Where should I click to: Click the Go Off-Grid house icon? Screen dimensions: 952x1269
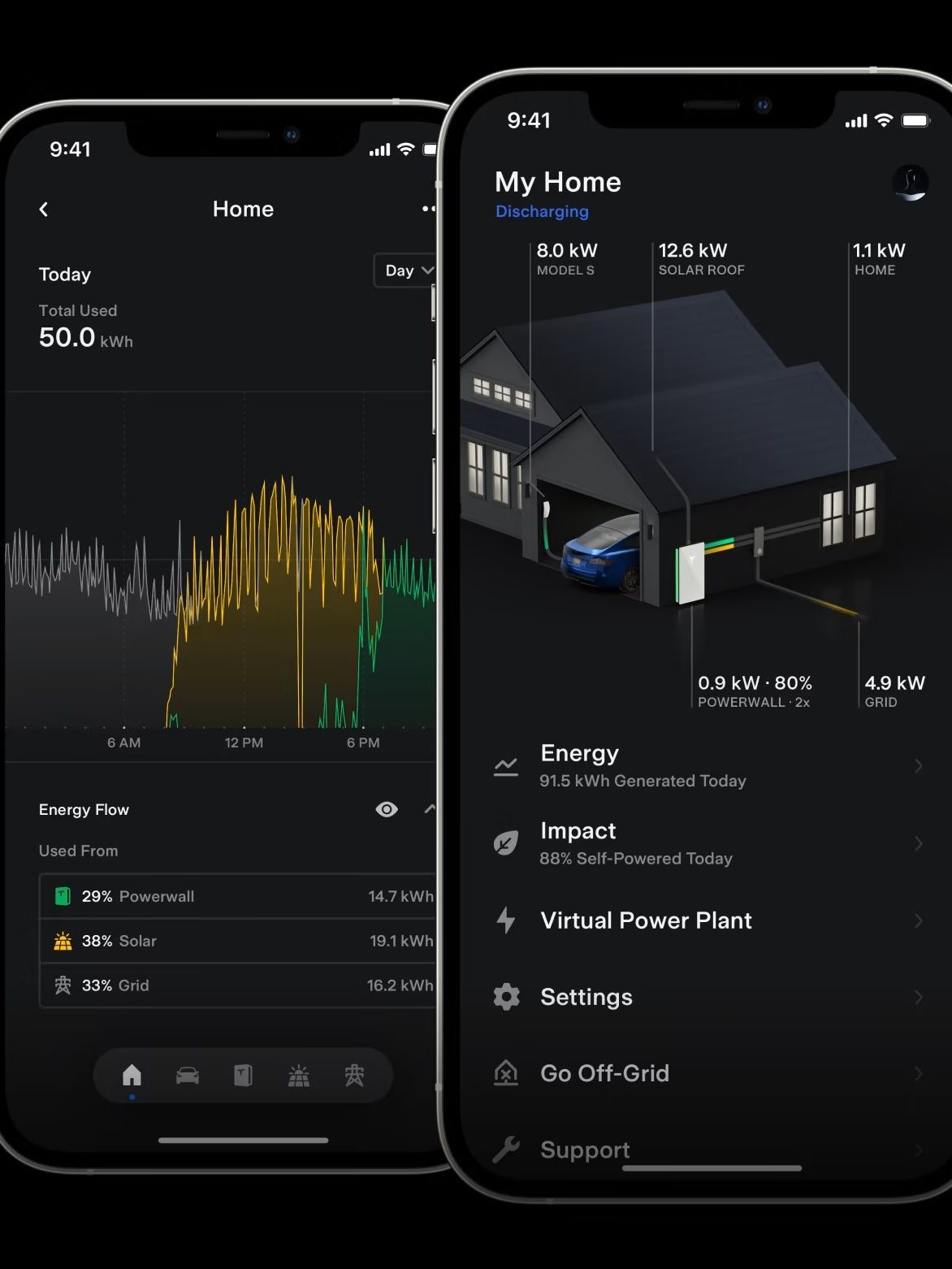coord(506,1073)
